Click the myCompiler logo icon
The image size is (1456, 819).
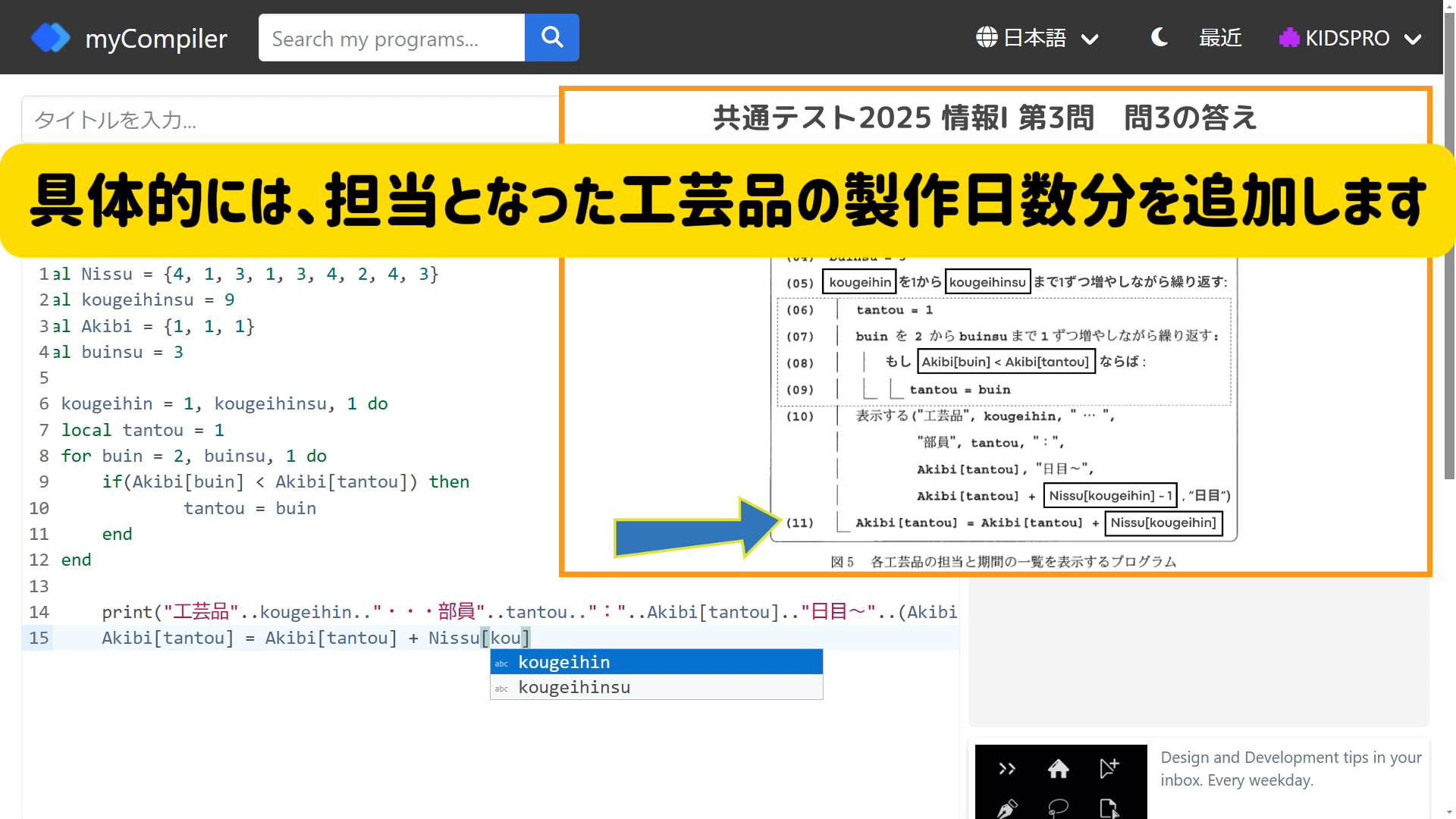[50, 37]
